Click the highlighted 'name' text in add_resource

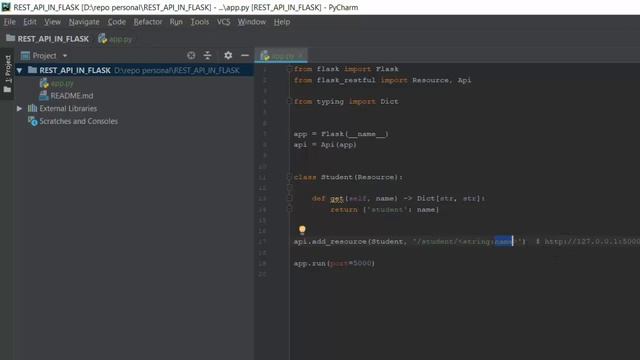[x=504, y=242]
